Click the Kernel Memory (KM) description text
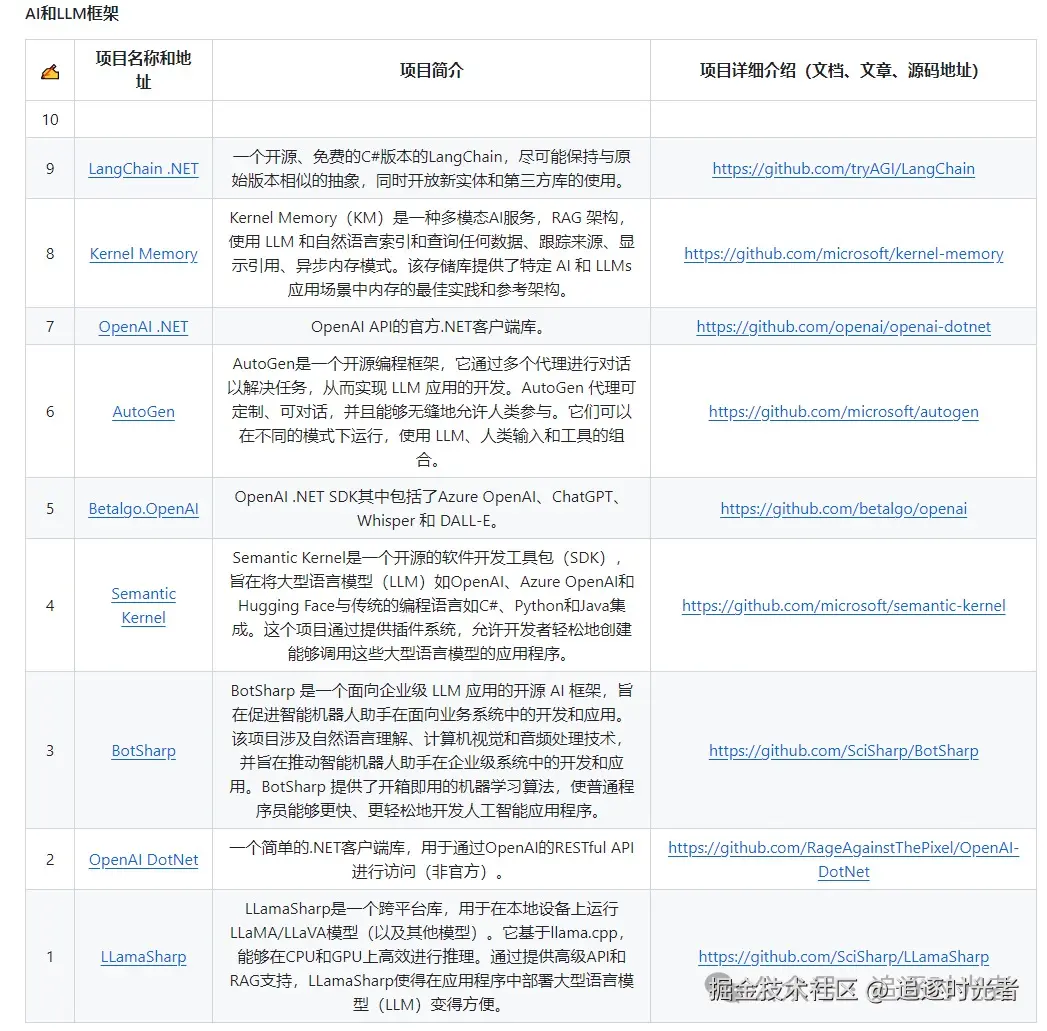Screen dimensions: 1047x1031 (x=431, y=254)
